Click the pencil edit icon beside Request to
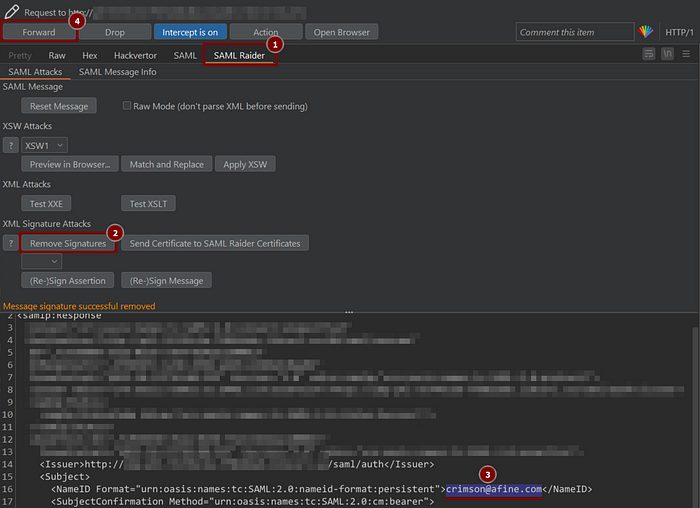Screen dimensions: 700x508 coord(12,12)
